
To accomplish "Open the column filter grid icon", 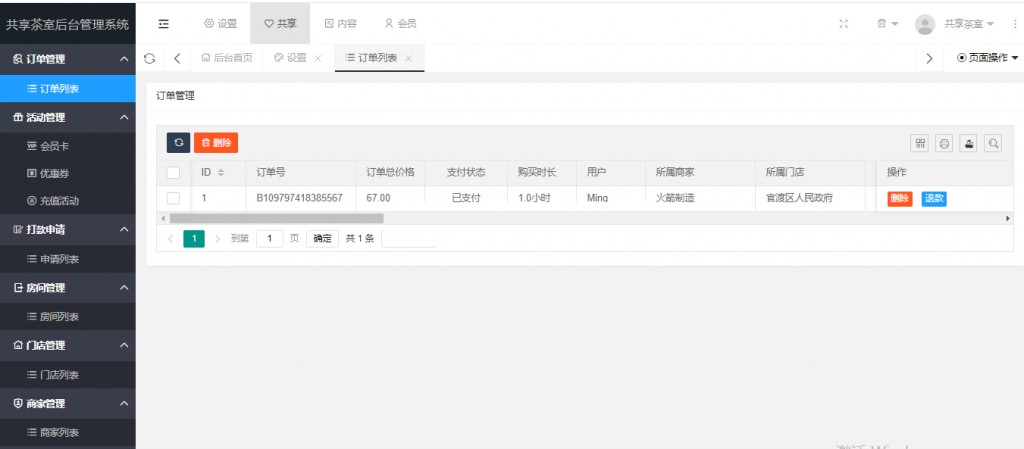I will (920, 144).
